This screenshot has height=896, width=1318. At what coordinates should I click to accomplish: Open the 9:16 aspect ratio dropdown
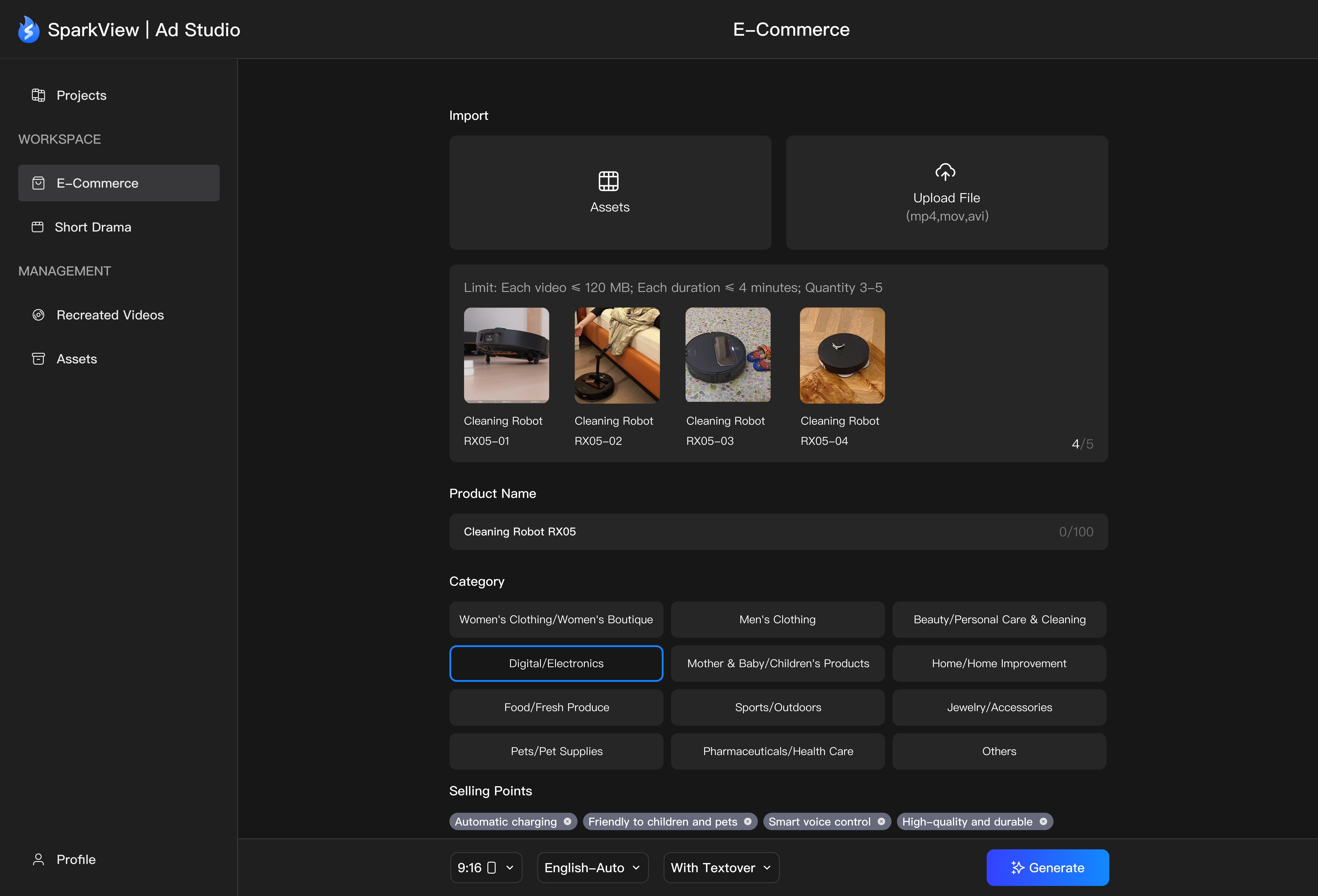coord(486,867)
